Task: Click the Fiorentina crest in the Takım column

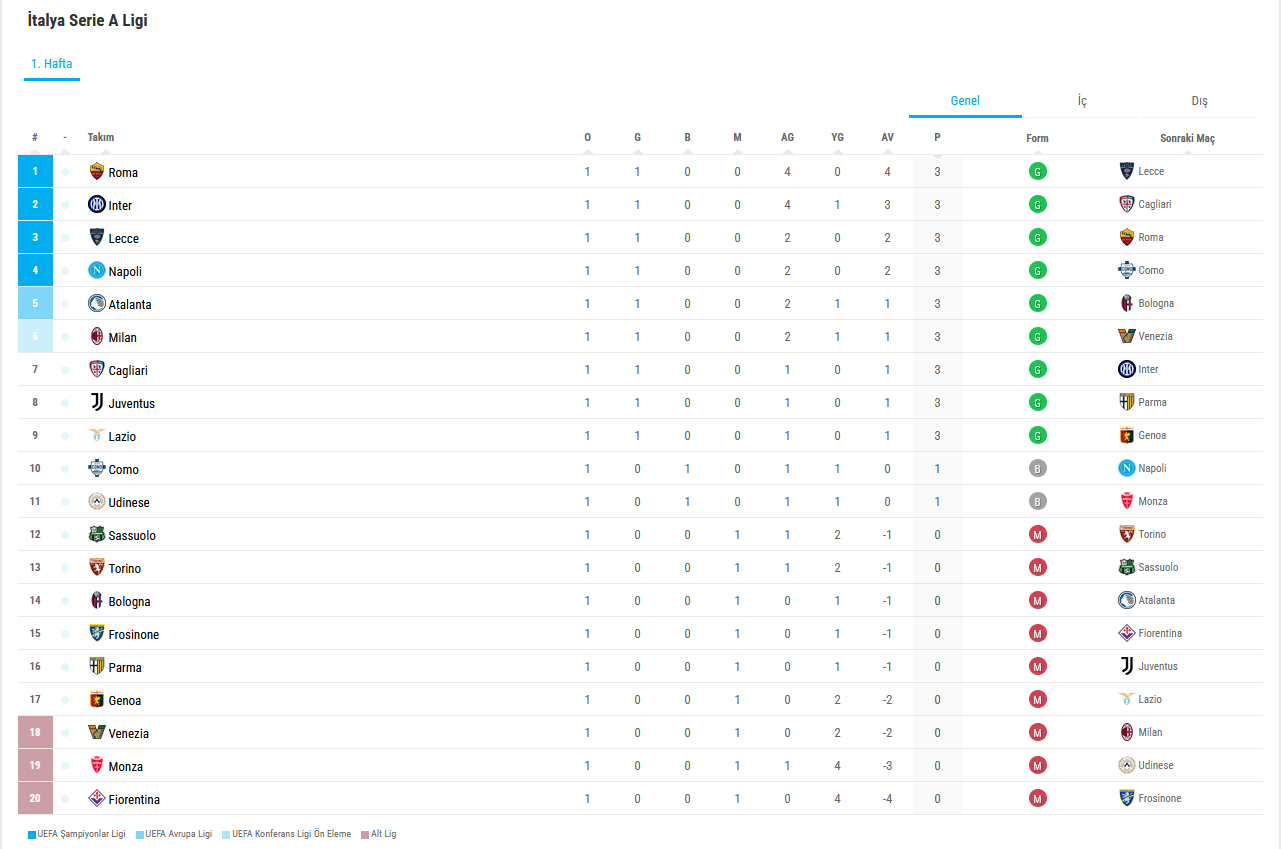Action: 97,798
